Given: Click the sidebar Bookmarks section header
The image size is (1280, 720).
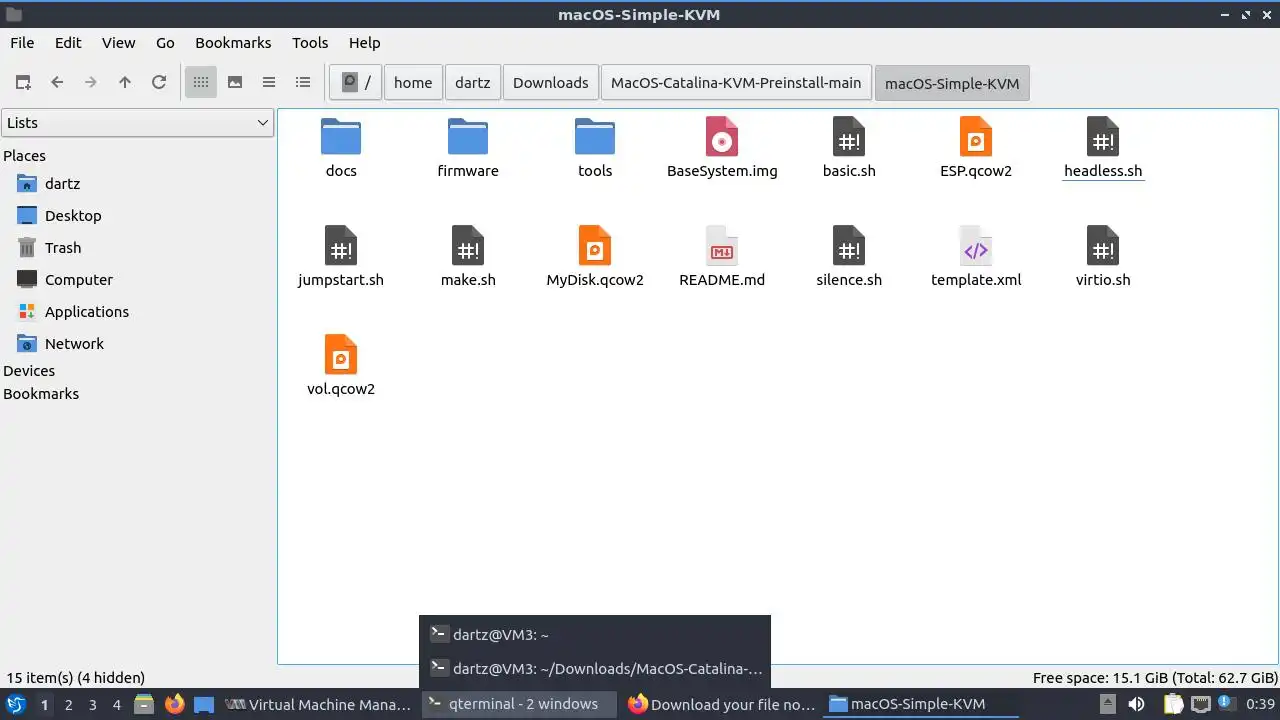Looking at the screenshot, I should [41, 394].
